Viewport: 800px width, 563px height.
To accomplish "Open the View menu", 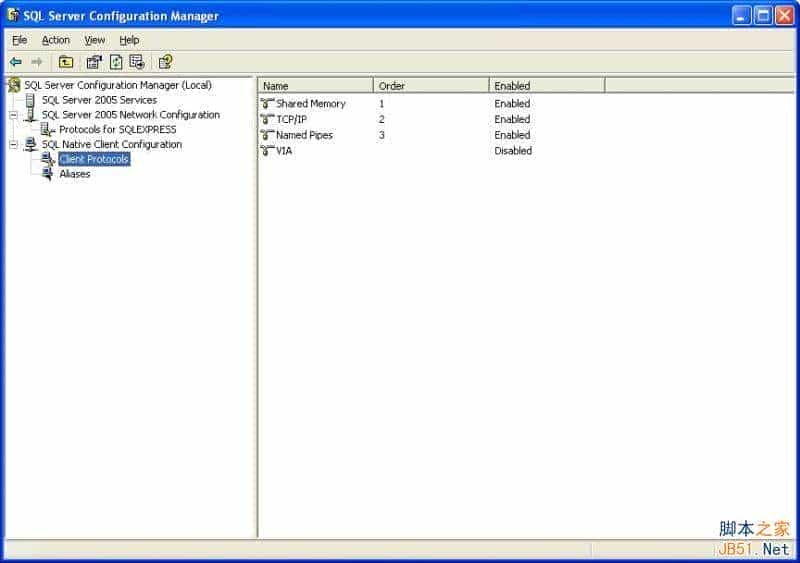I will [94, 40].
